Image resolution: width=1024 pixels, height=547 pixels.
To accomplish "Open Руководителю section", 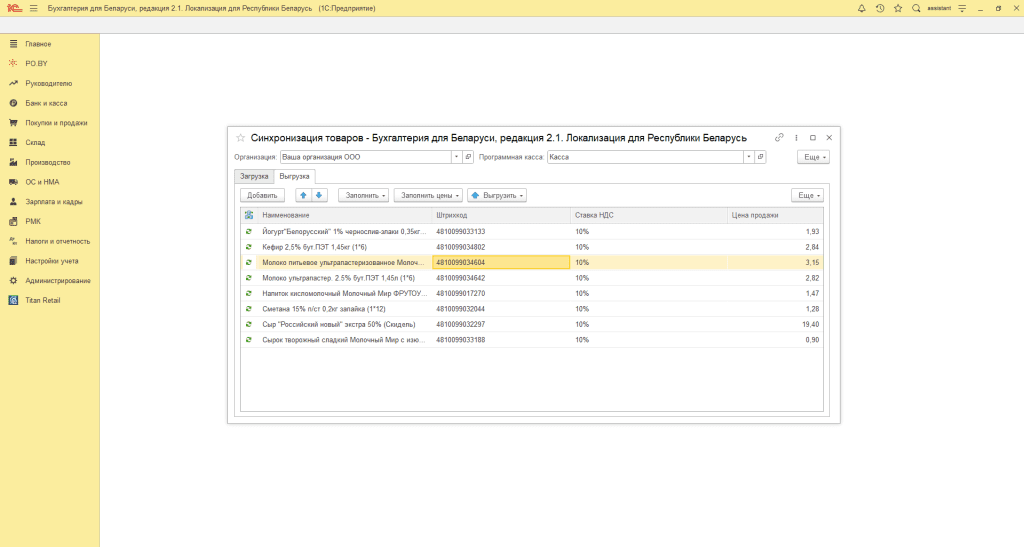I will (50, 84).
